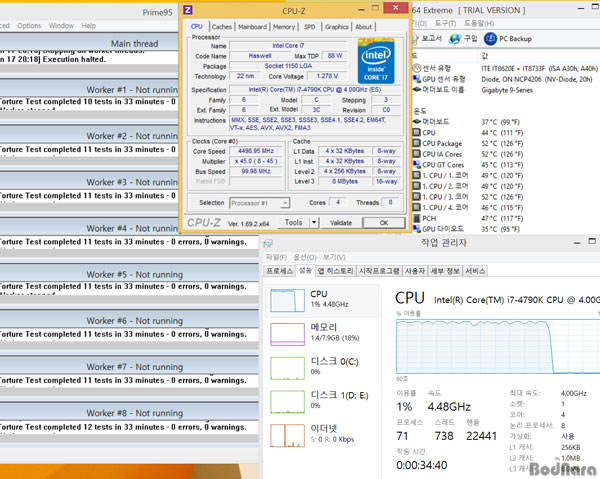Open the Window menu in Prime95

[x=61, y=26]
